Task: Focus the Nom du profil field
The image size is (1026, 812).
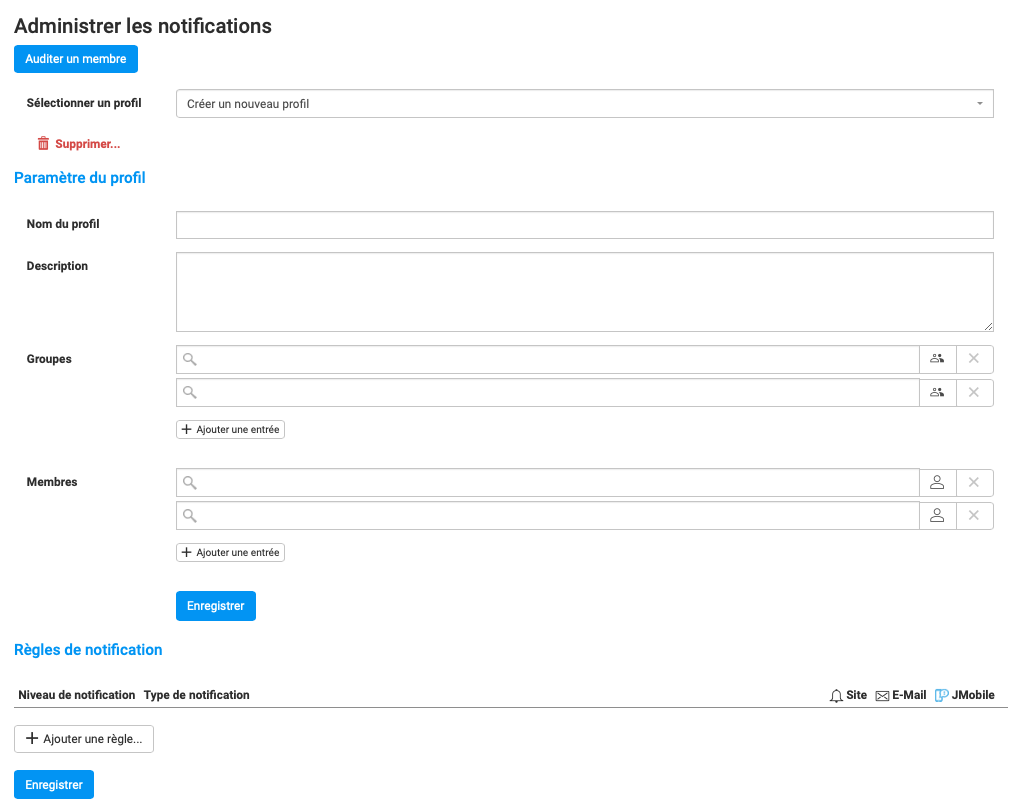Action: tap(584, 225)
